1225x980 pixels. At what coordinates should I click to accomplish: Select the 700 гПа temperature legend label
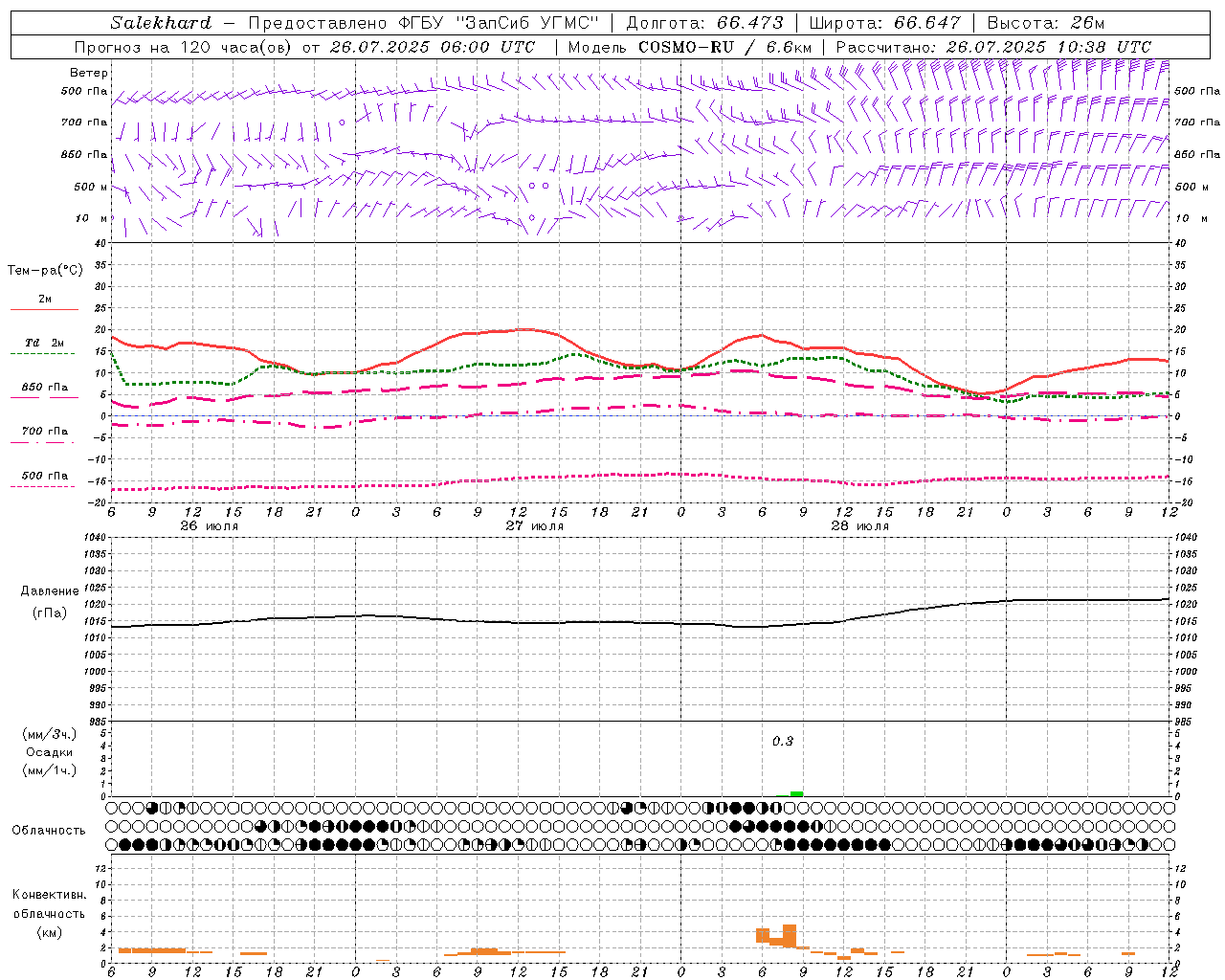point(45,432)
